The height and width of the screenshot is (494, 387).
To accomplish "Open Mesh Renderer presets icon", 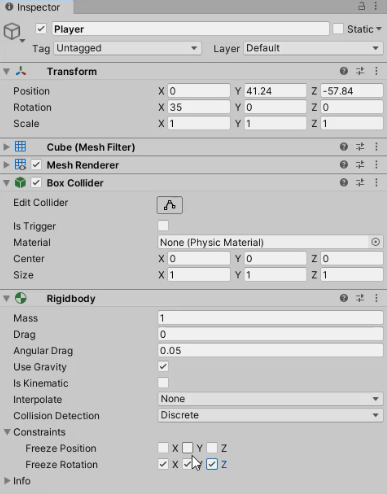I will click(x=360, y=165).
